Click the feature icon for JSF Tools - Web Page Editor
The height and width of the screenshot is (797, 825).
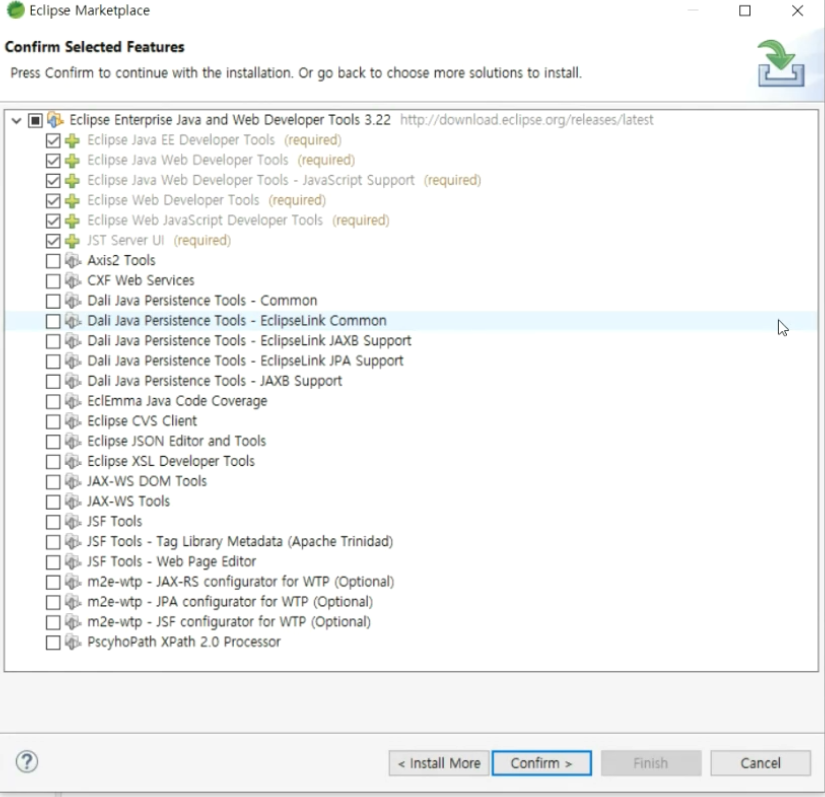(x=73, y=561)
